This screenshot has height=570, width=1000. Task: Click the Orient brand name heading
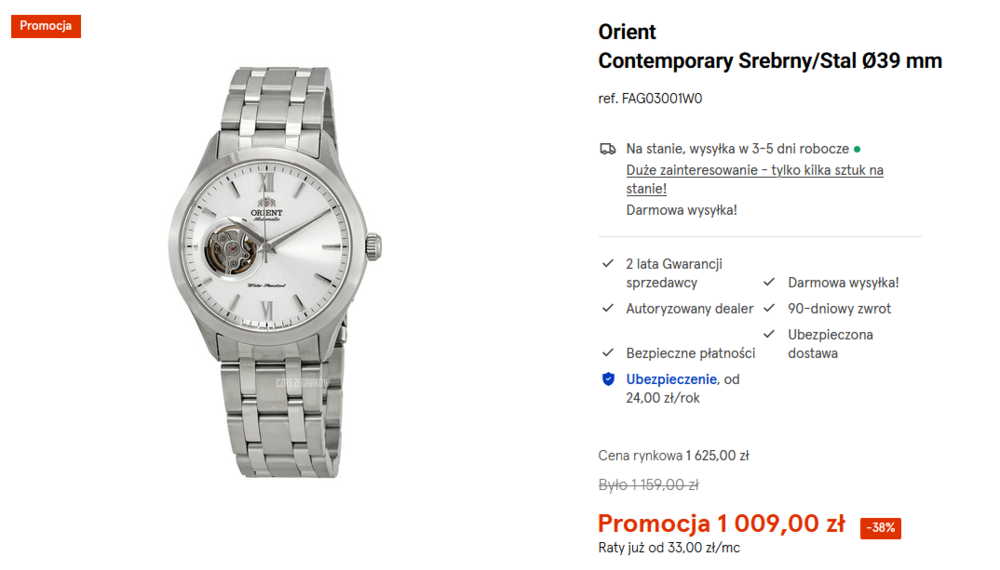pyautogui.click(x=627, y=32)
